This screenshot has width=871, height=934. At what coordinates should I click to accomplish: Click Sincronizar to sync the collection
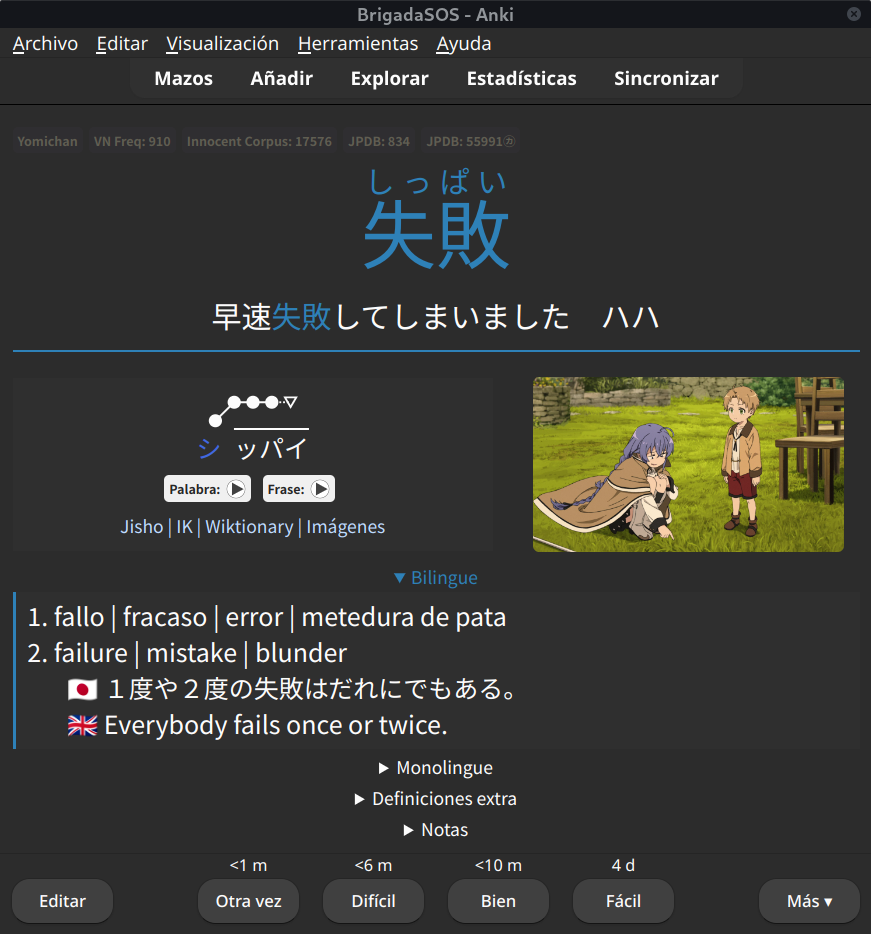(x=666, y=78)
